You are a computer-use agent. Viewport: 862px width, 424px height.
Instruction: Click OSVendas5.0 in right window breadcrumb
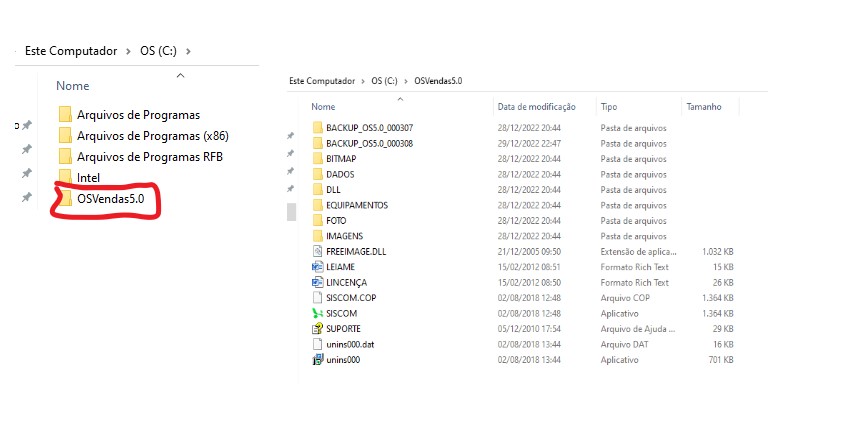[438, 81]
